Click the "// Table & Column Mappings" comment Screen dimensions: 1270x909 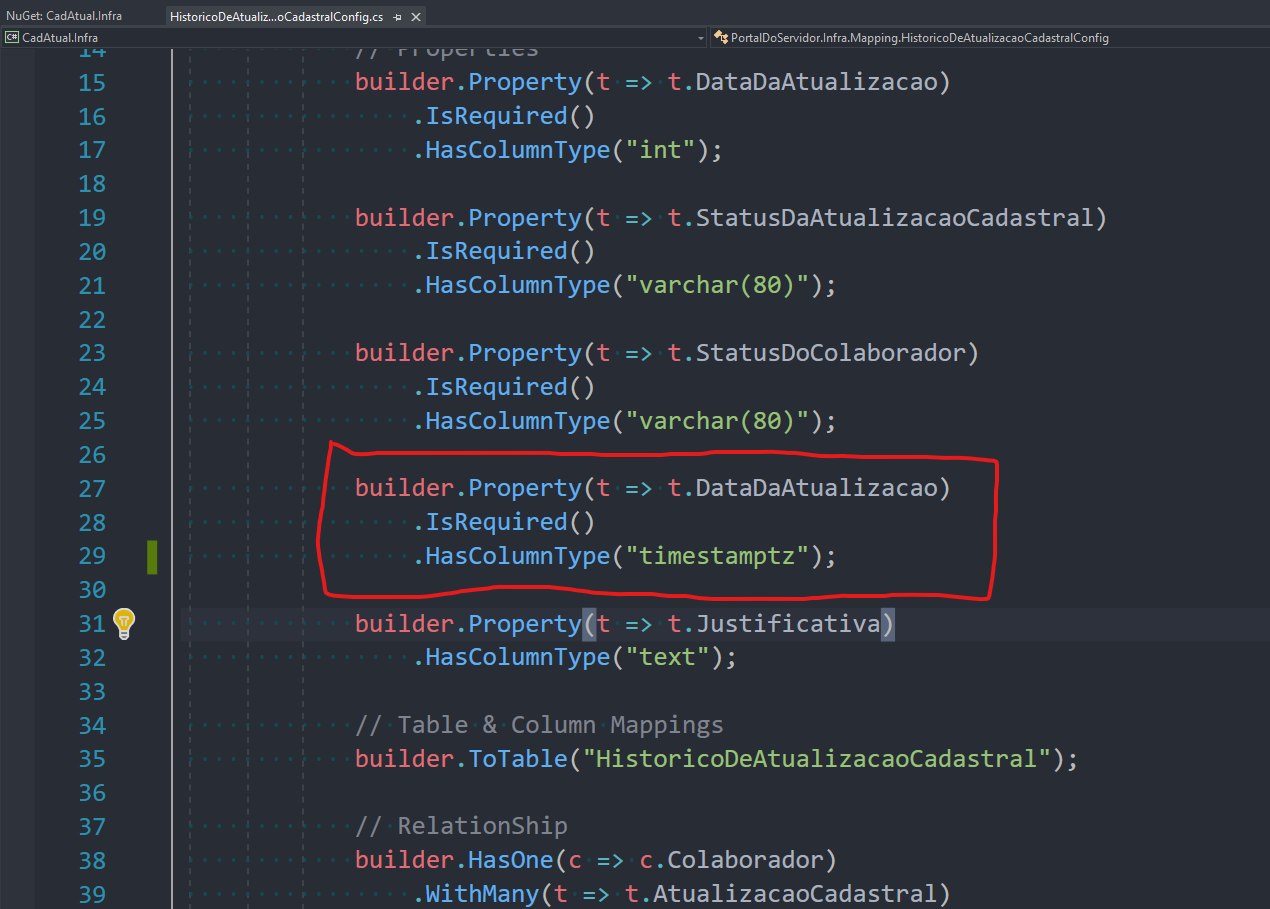point(539,725)
